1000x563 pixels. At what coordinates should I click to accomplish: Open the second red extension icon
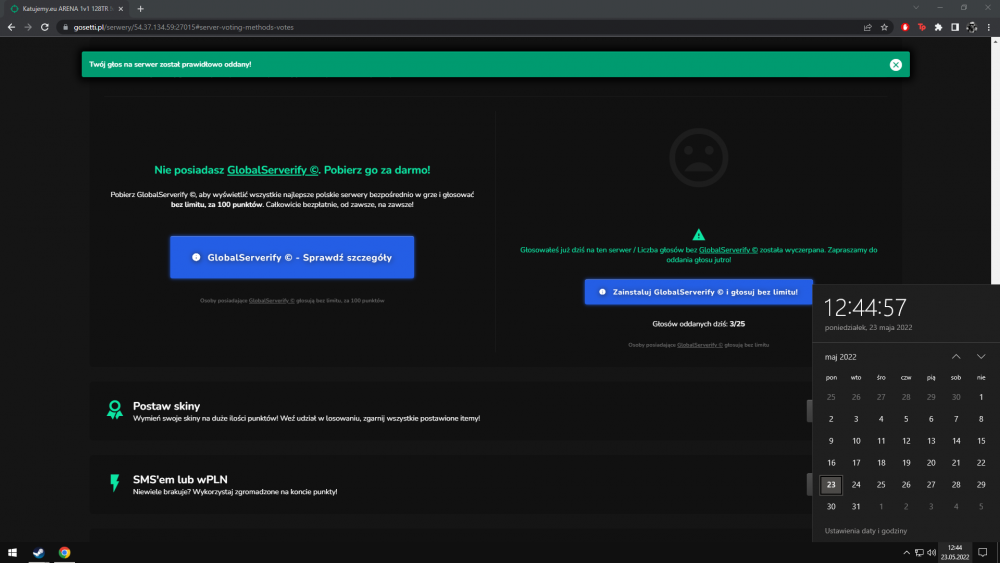[x=922, y=27]
